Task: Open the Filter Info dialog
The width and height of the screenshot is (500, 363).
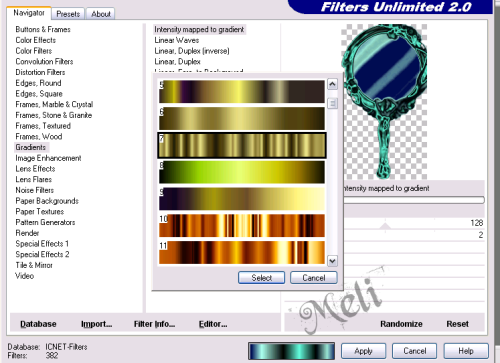Action: click(x=154, y=324)
